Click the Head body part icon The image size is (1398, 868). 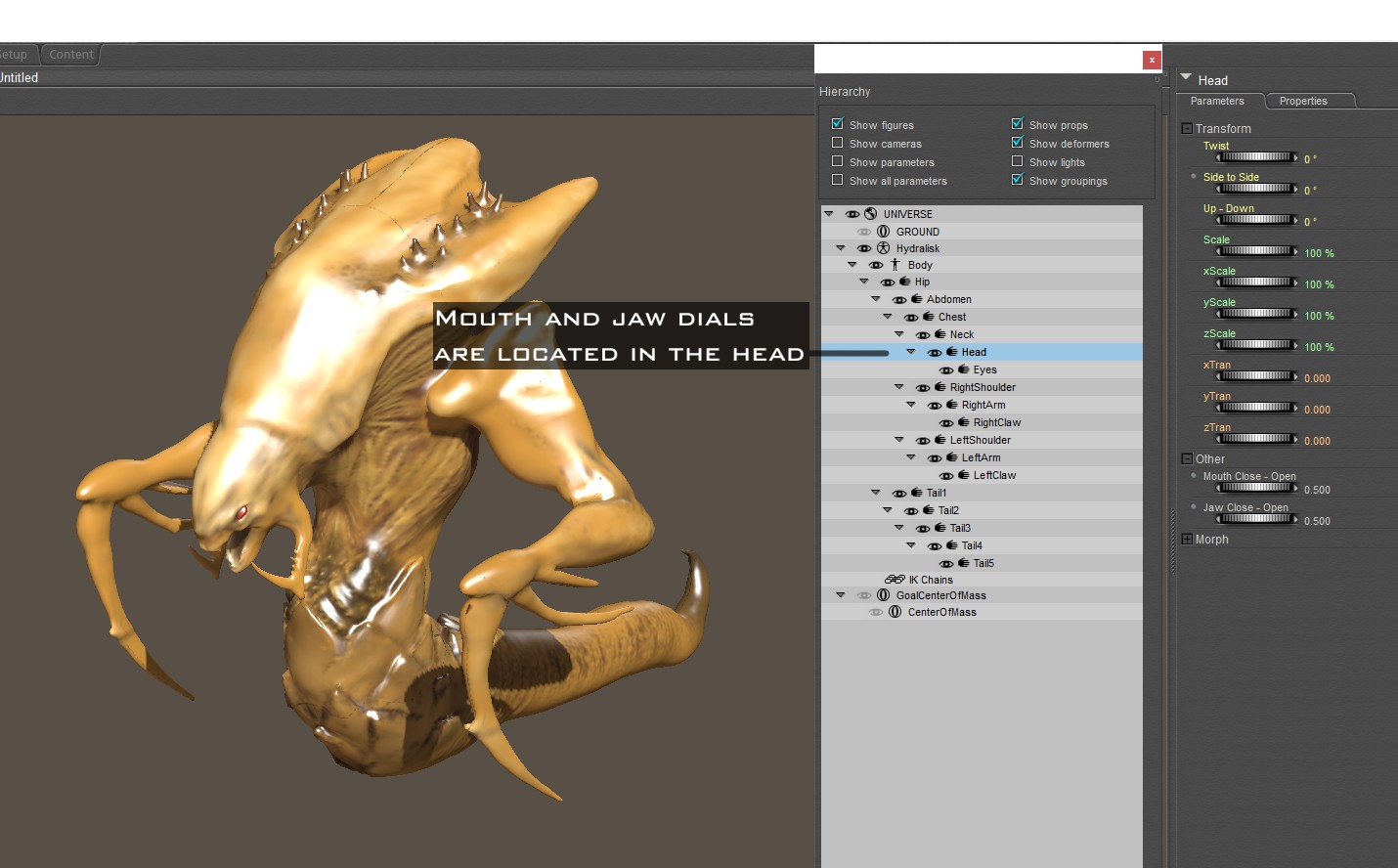[952, 352]
